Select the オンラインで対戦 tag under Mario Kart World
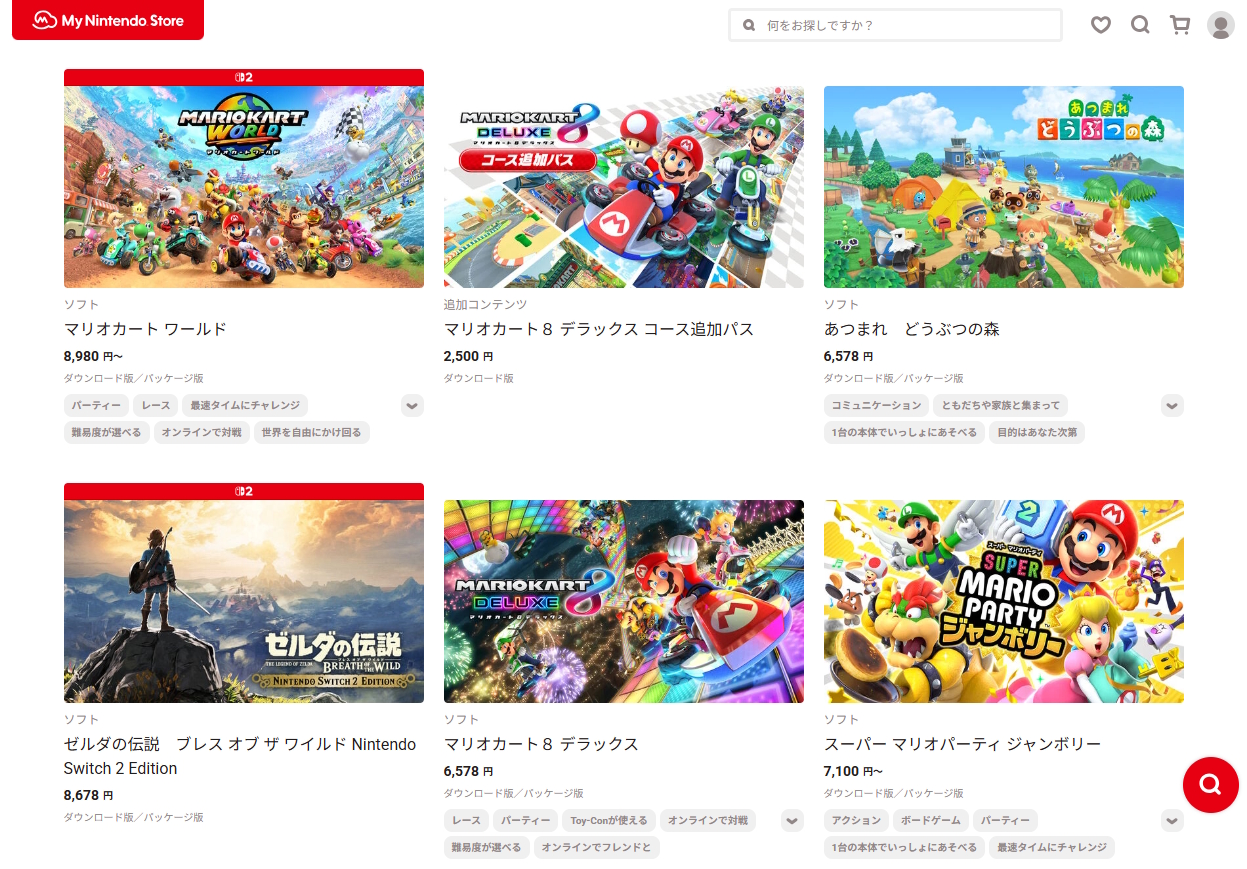Screen dimensions: 1247x869 [x=201, y=432]
